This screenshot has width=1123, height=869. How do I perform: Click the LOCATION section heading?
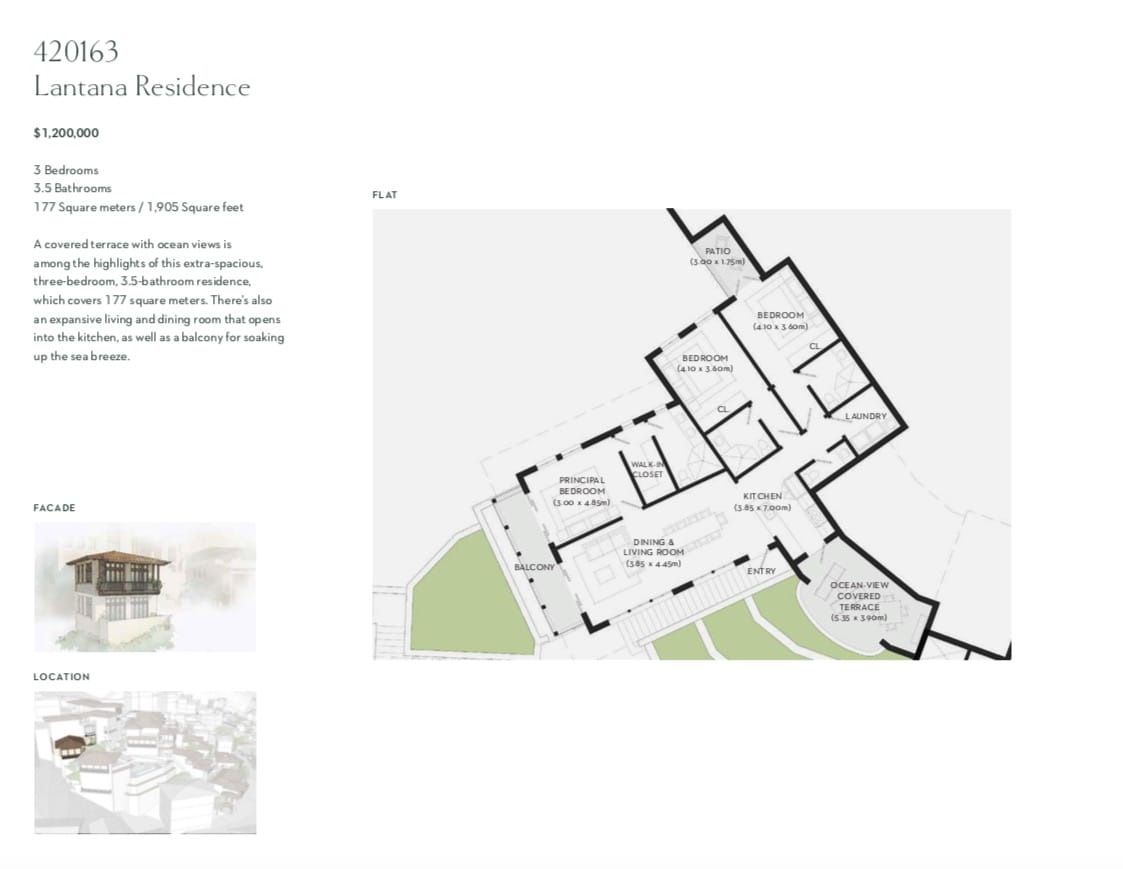coord(61,677)
